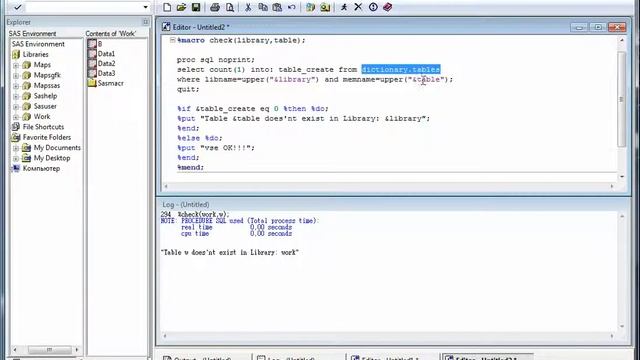The height and width of the screenshot is (360, 640).
Task: Click the editor vertical scrollbar thumb
Action: tap(622, 99)
